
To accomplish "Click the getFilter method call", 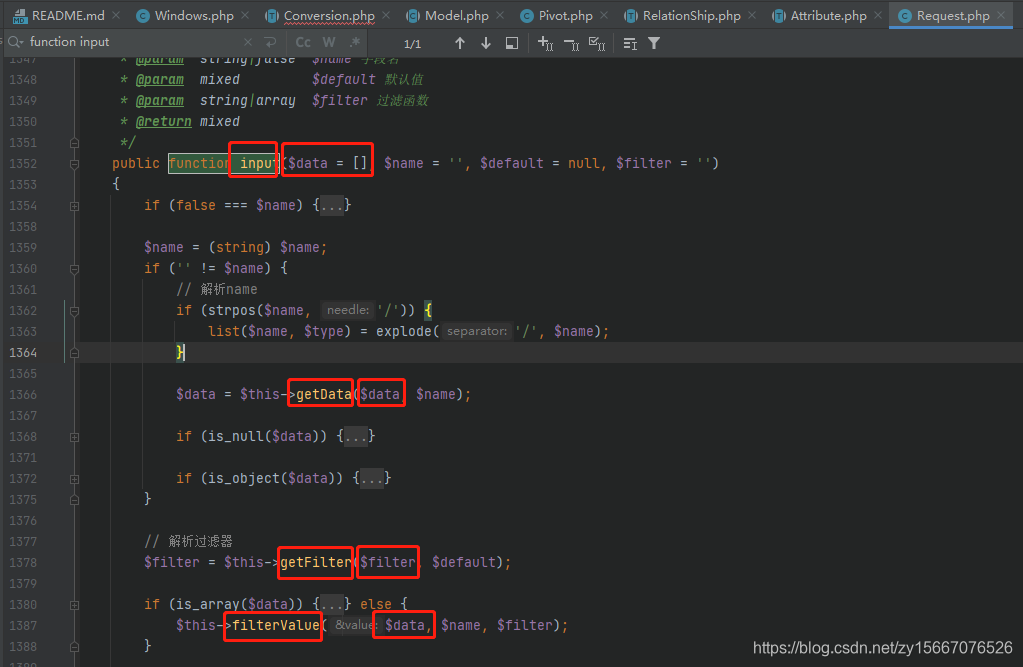I will pyautogui.click(x=316, y=562).
